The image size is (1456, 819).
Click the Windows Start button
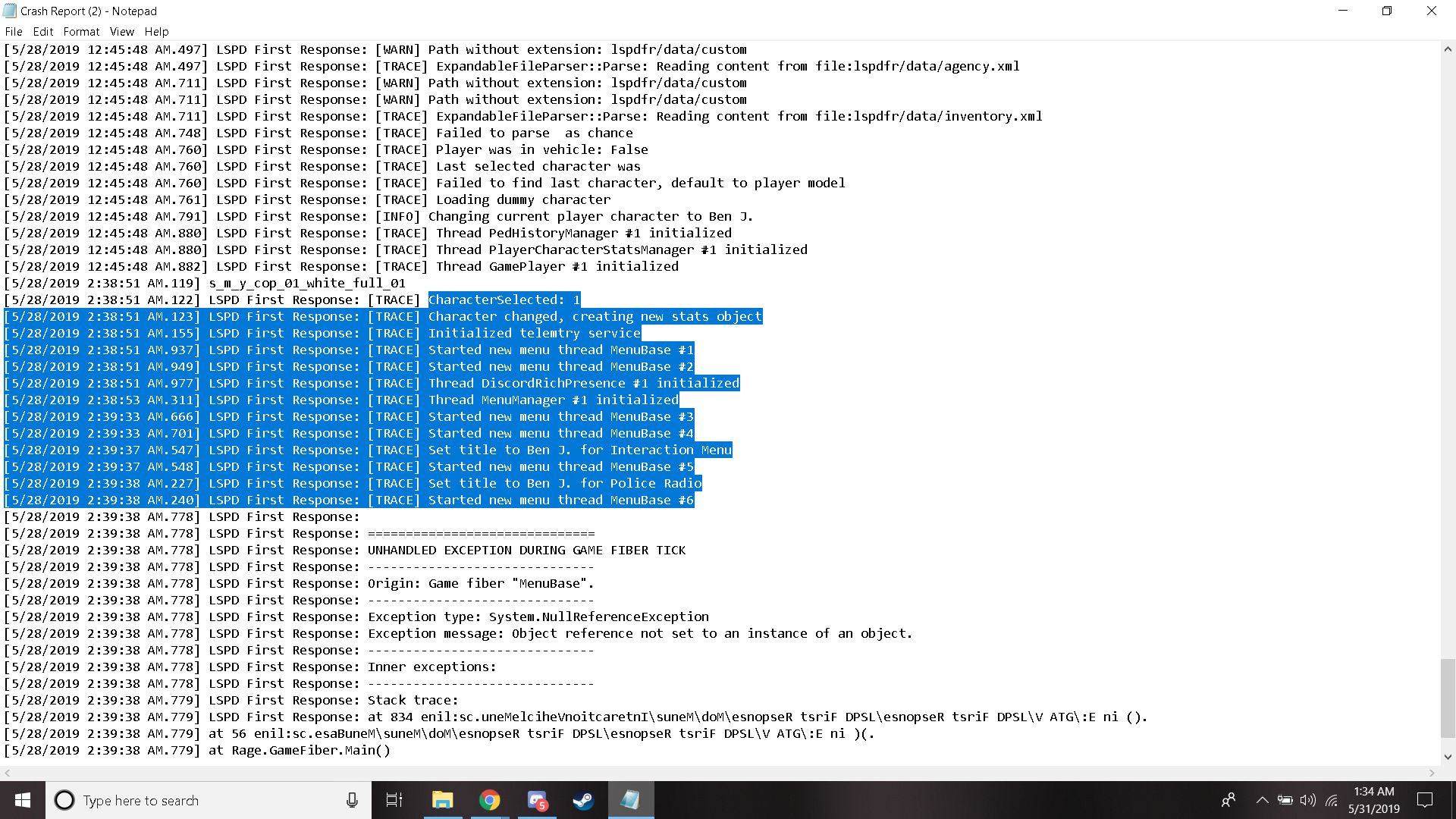tap(23, 800)
